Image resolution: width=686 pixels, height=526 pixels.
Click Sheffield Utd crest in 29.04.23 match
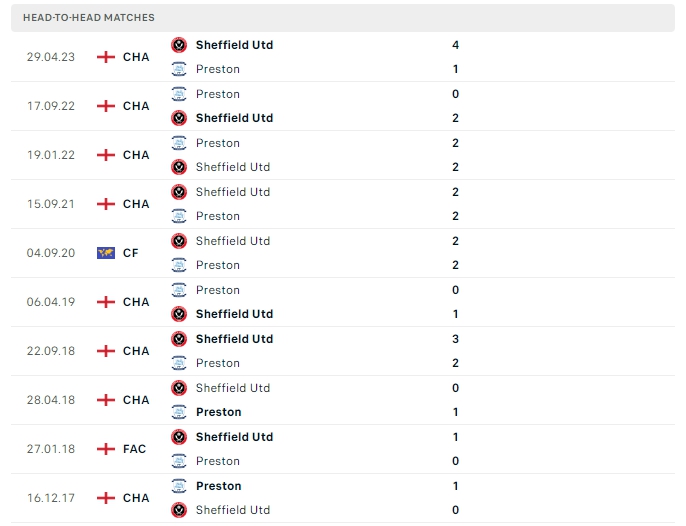click(179, 45)
